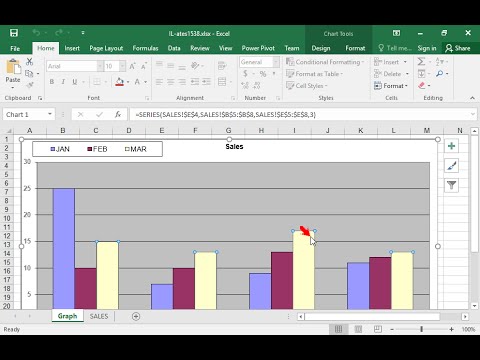Click the Save icon in quick access toolbar
480x360 pixels.
pos(14,33)
